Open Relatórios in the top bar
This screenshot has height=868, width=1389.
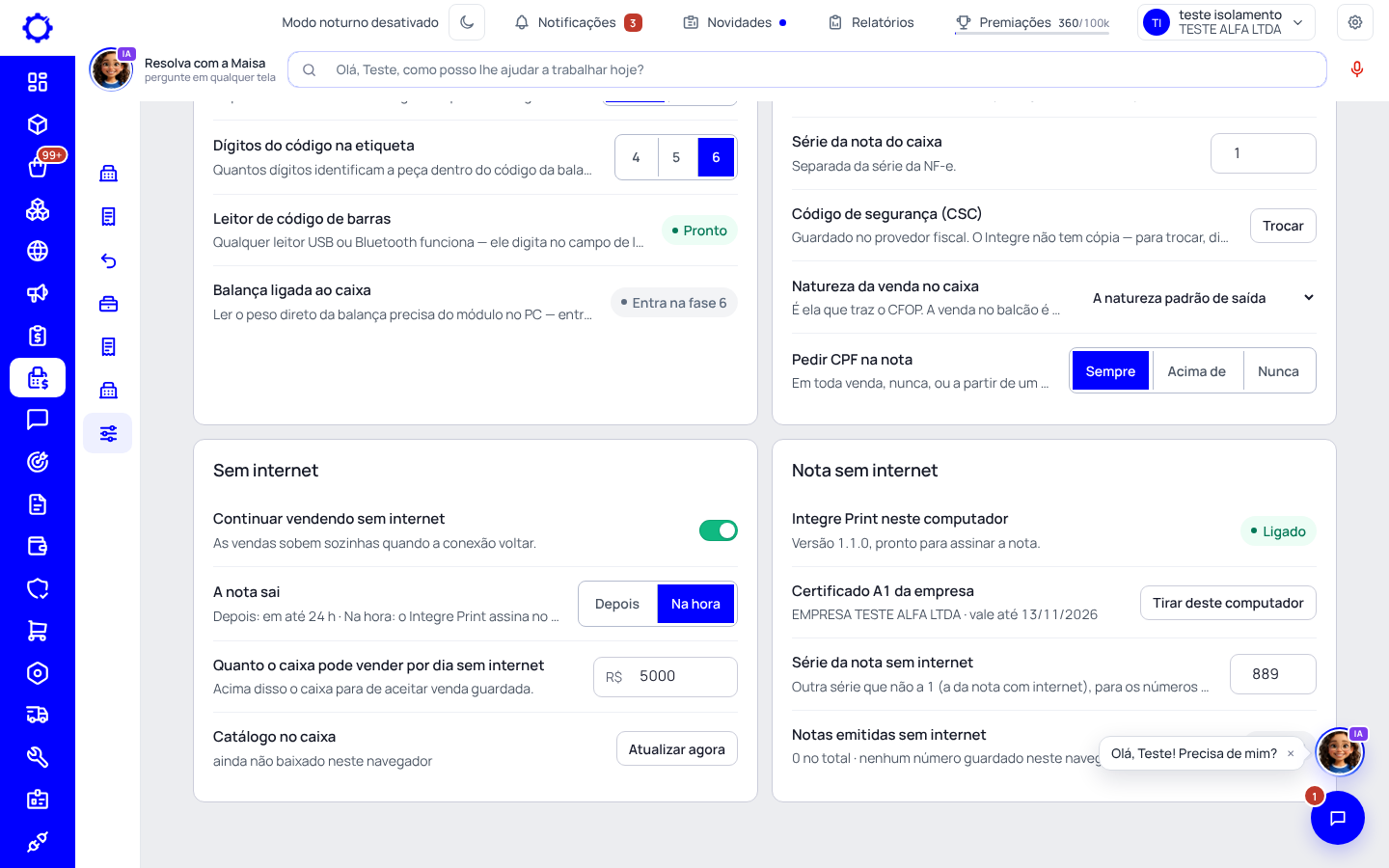pyautogui.click(x=871, y=22)
